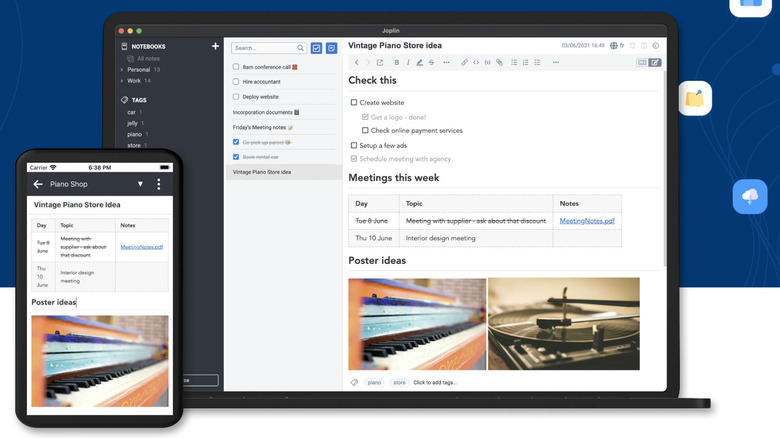Select the 'piano' tag in sidebar
This screenshot has width=780, height=438.
coord(134,134)
